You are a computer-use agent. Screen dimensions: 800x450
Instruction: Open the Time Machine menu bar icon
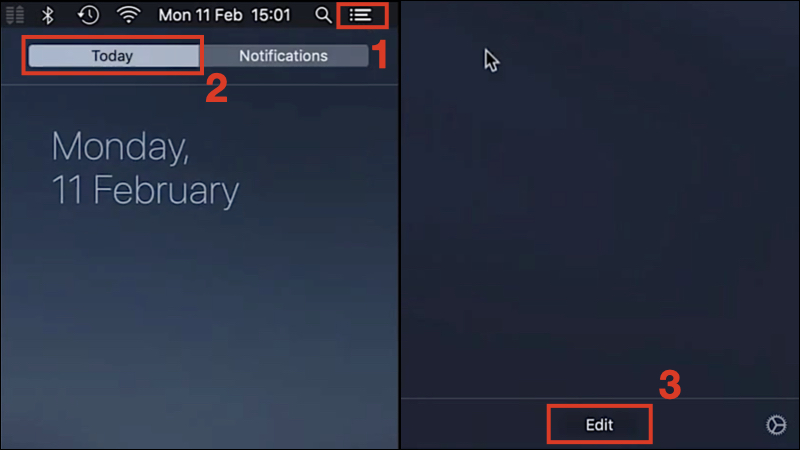pyautogui.click(x=88, y=15)
